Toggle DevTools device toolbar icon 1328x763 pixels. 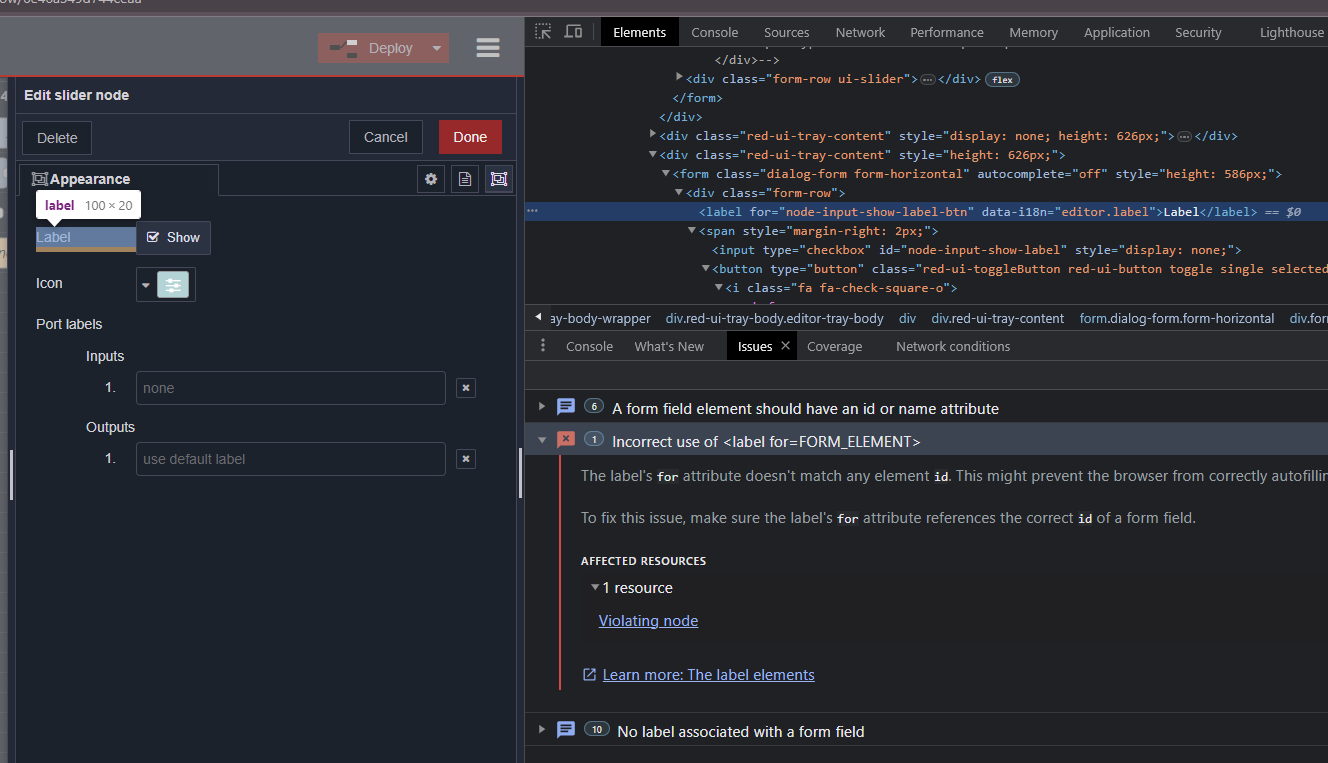tap(573, 32)
